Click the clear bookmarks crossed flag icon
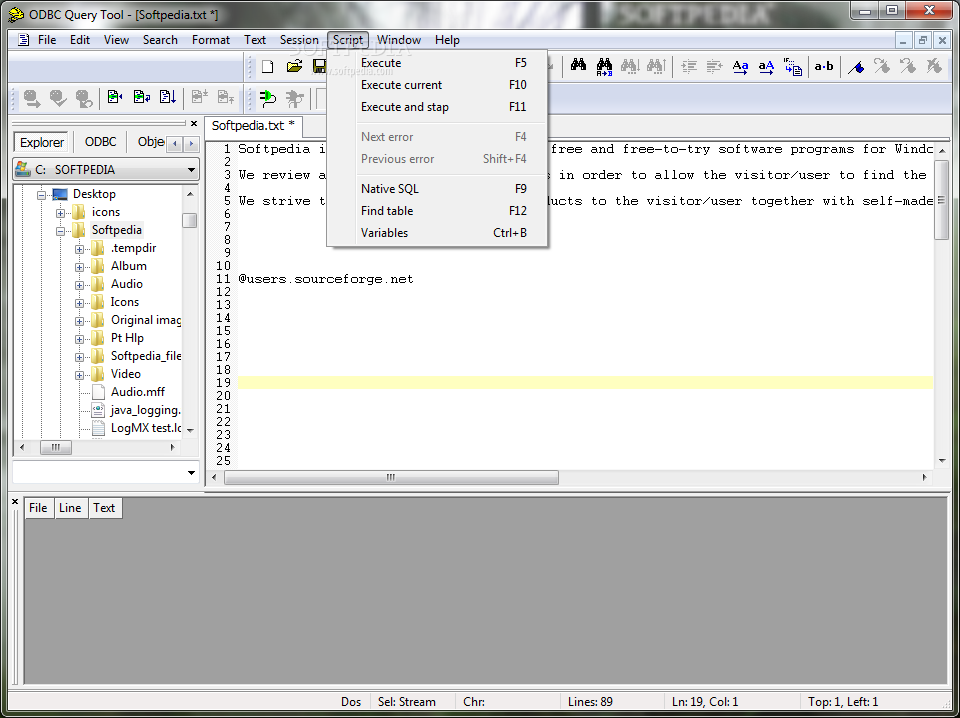 tap(934, 66)
